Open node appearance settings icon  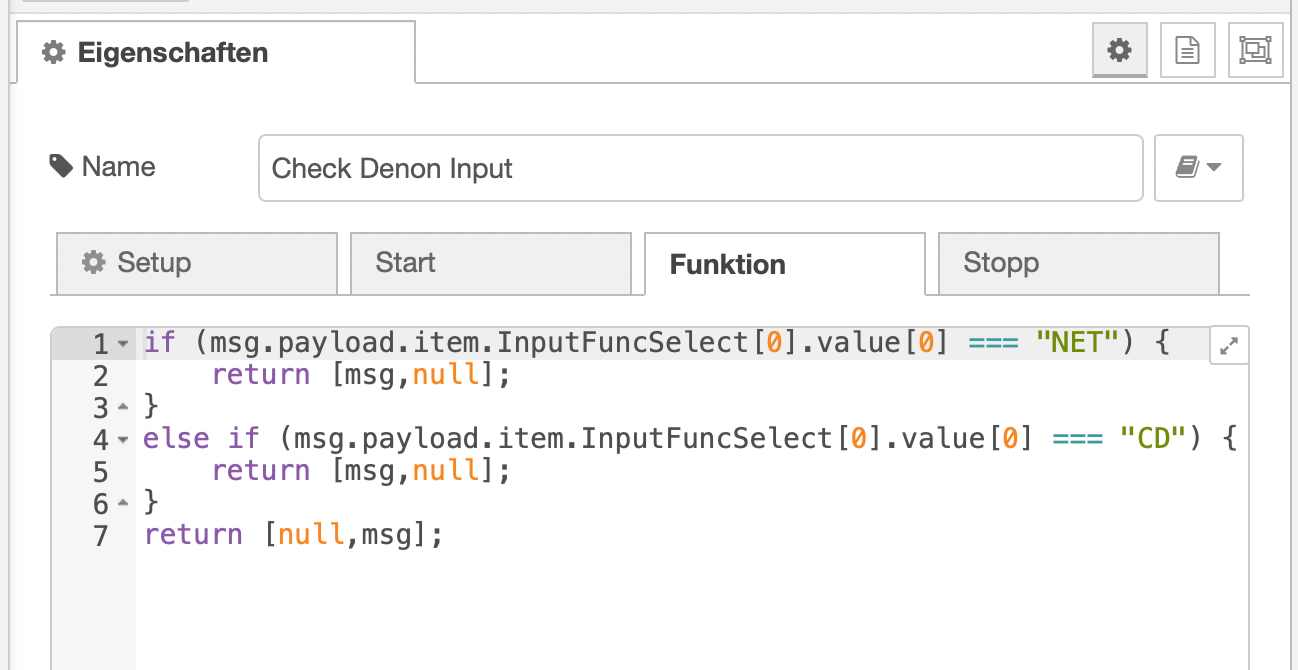pos(1255,50)
